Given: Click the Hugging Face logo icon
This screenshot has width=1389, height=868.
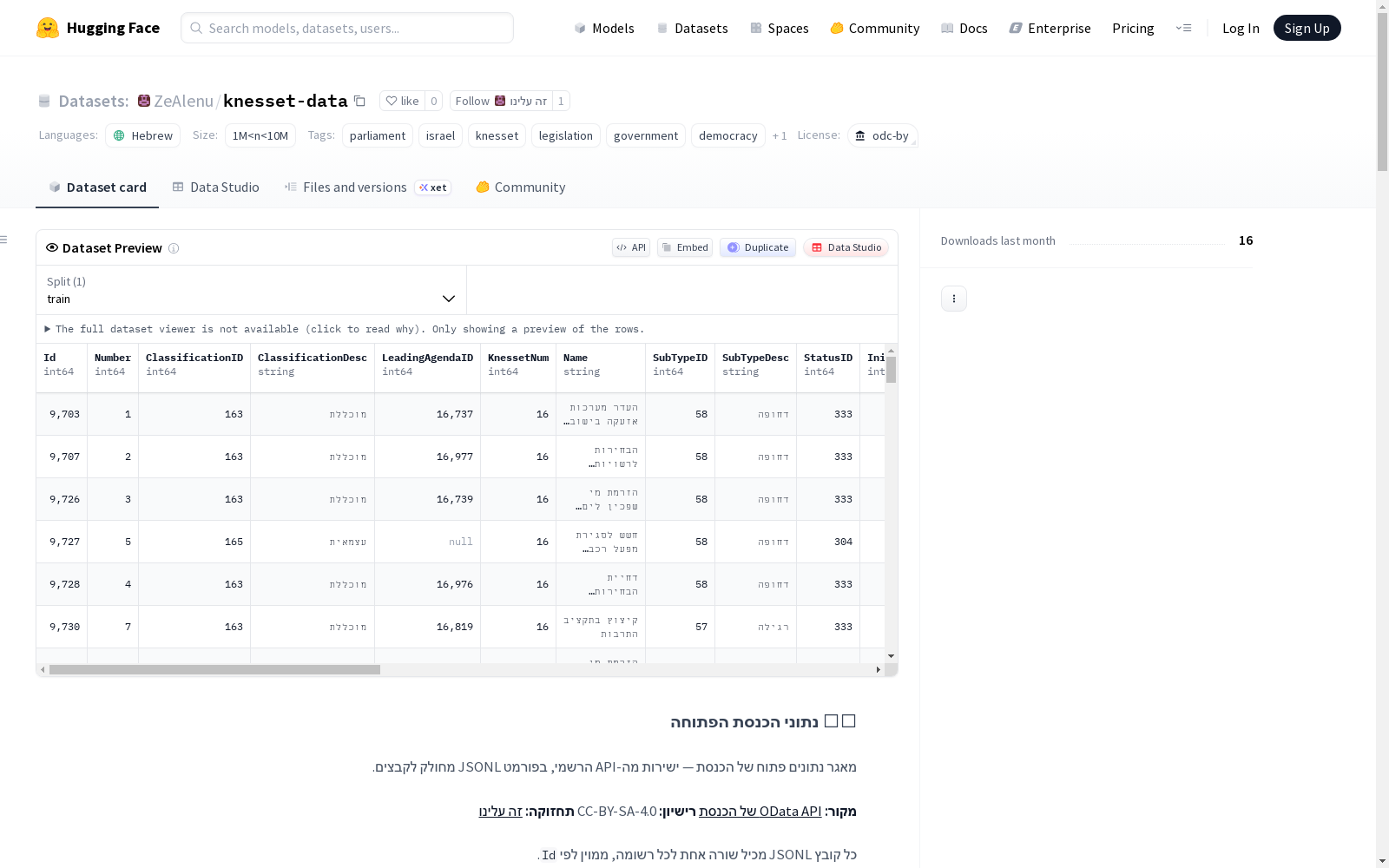Looking at the screenshot, I should pyautogui.click(x=48, y=28).
